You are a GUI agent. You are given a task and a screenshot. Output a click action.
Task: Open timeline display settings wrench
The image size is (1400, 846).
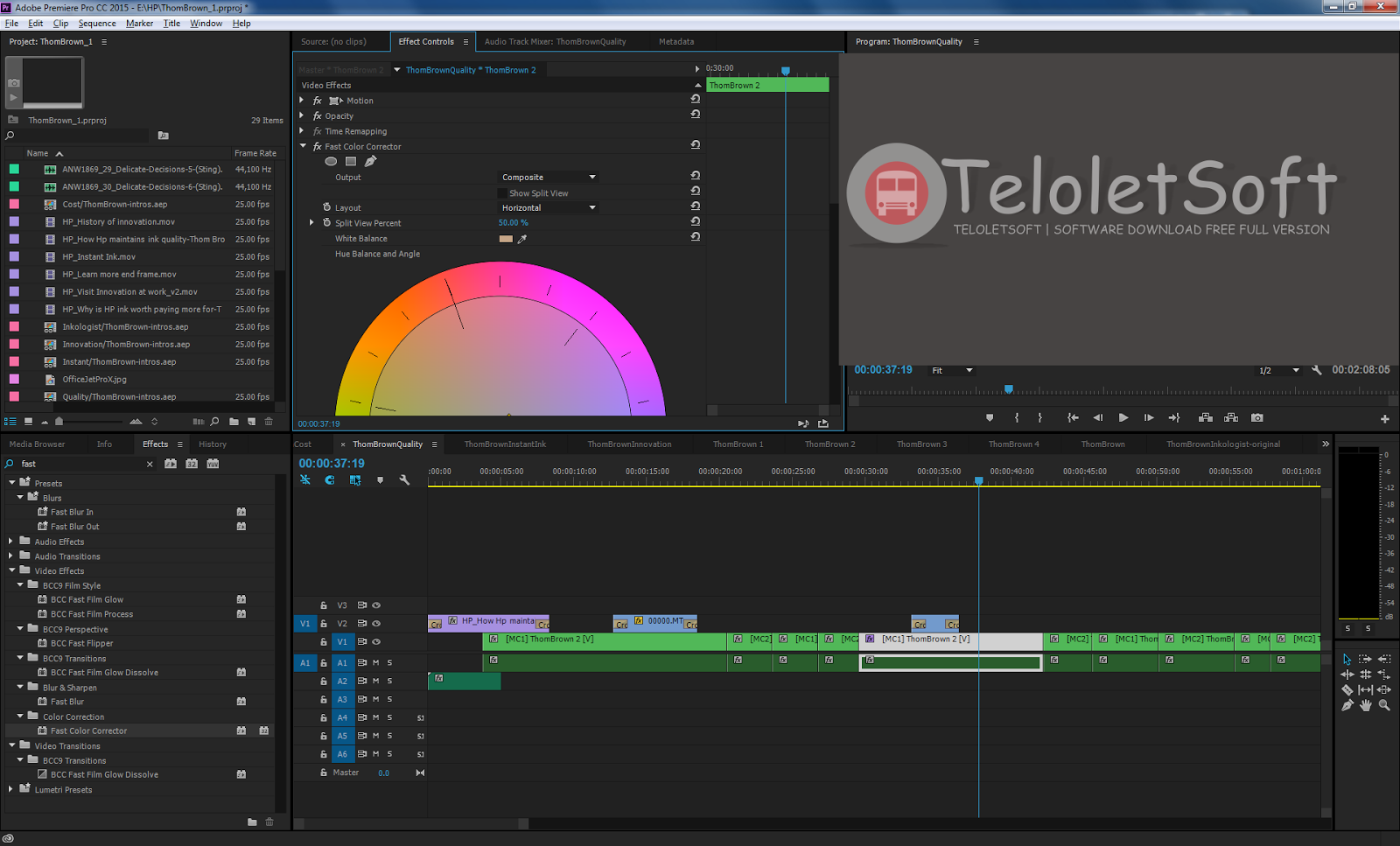pyautogui.click(x=404, y=480)
